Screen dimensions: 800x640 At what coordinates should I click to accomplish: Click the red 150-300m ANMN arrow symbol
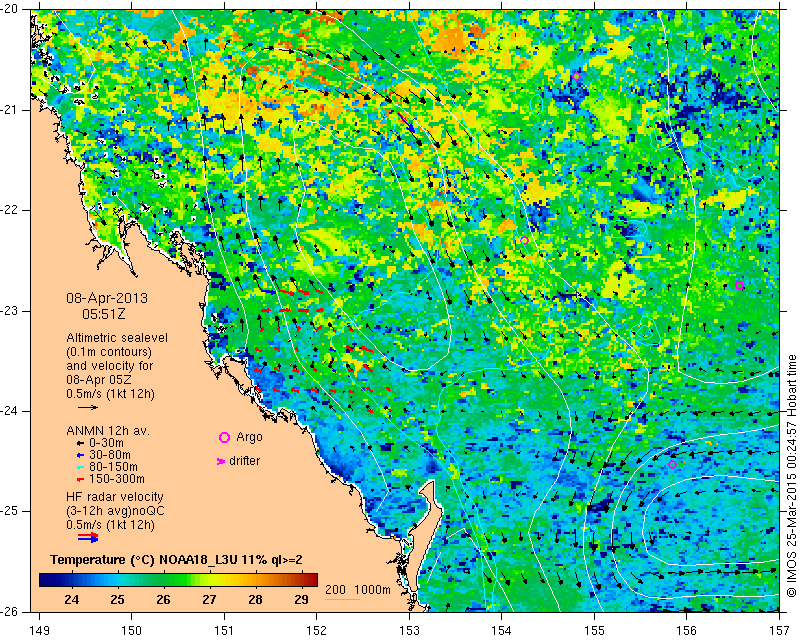[x=80, y=480]
